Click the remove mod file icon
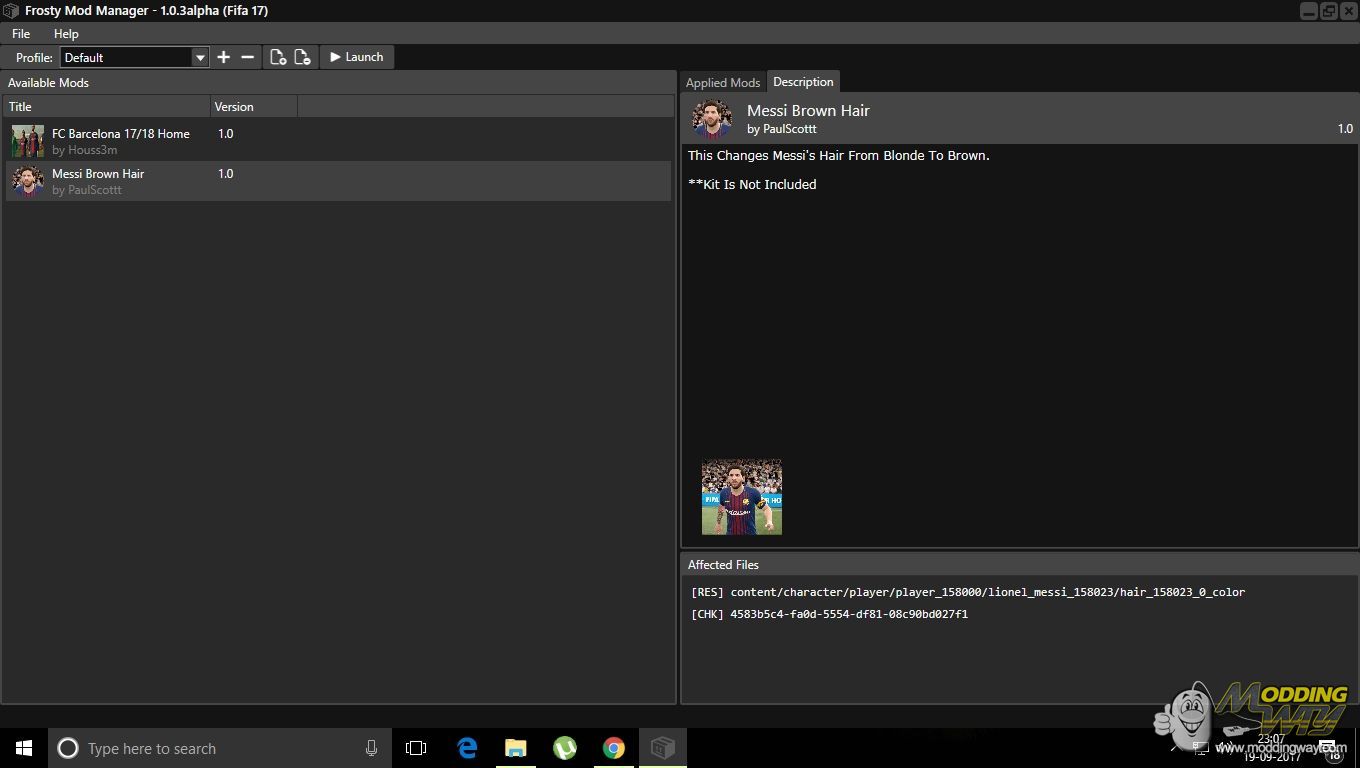 coord(302,57)
